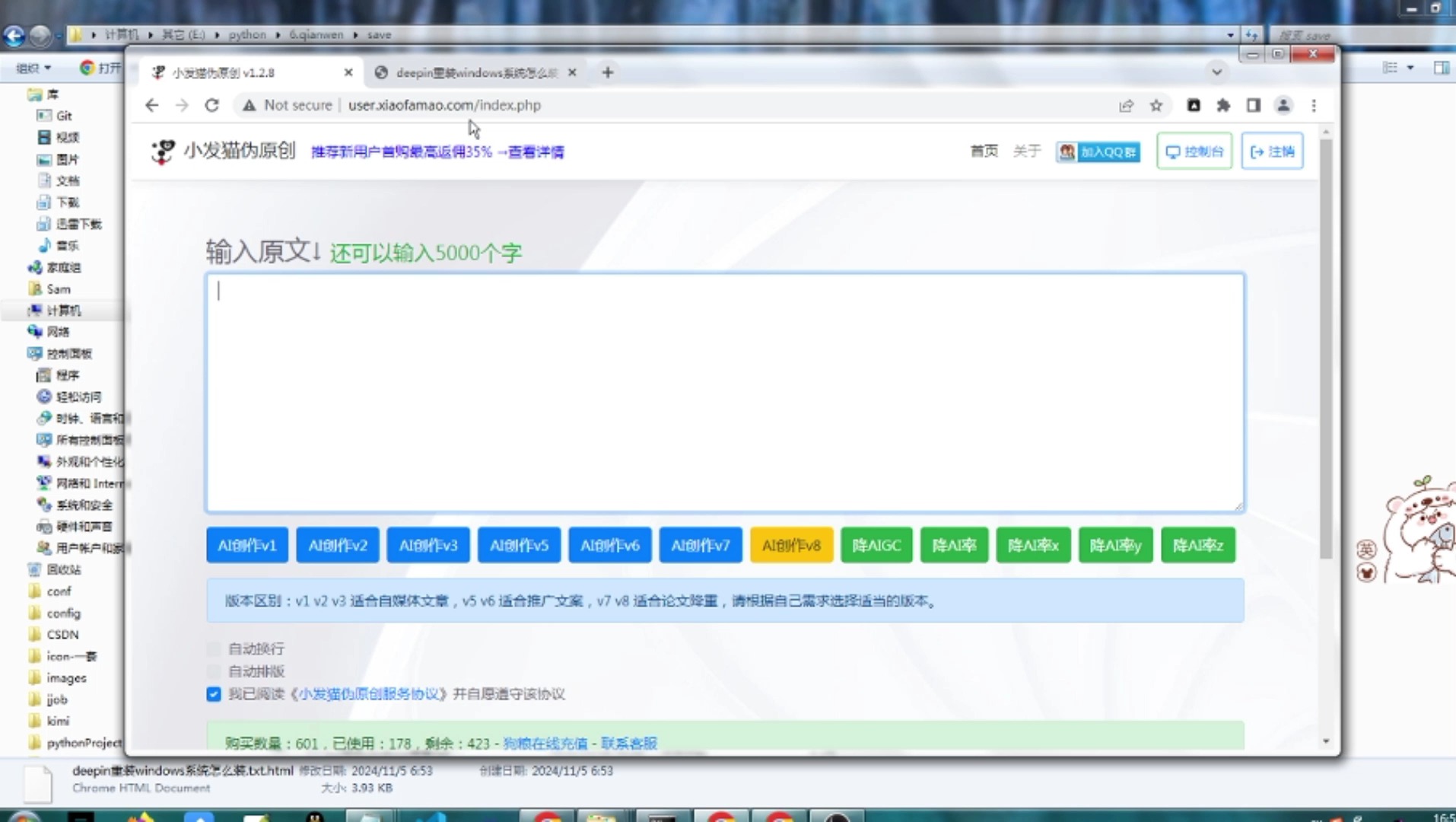Click the Explorer back button
This screenshot has width=1456, height=822.
coord(14,35)
